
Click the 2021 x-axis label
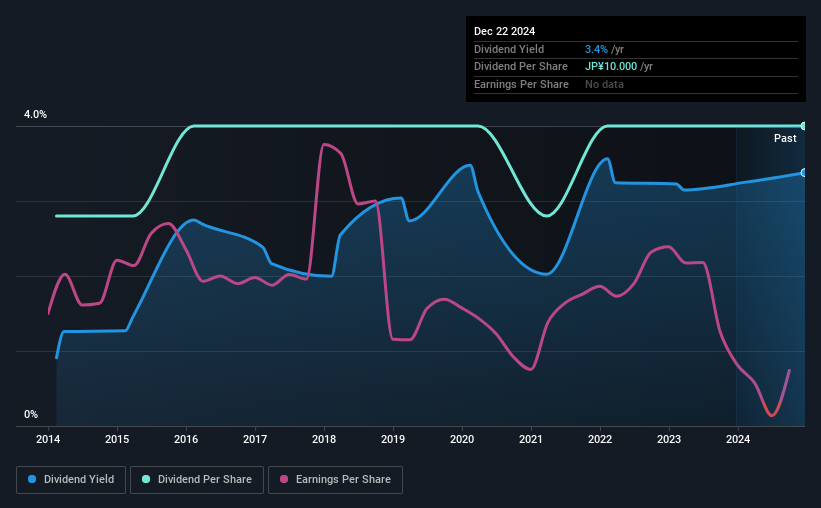531,439
